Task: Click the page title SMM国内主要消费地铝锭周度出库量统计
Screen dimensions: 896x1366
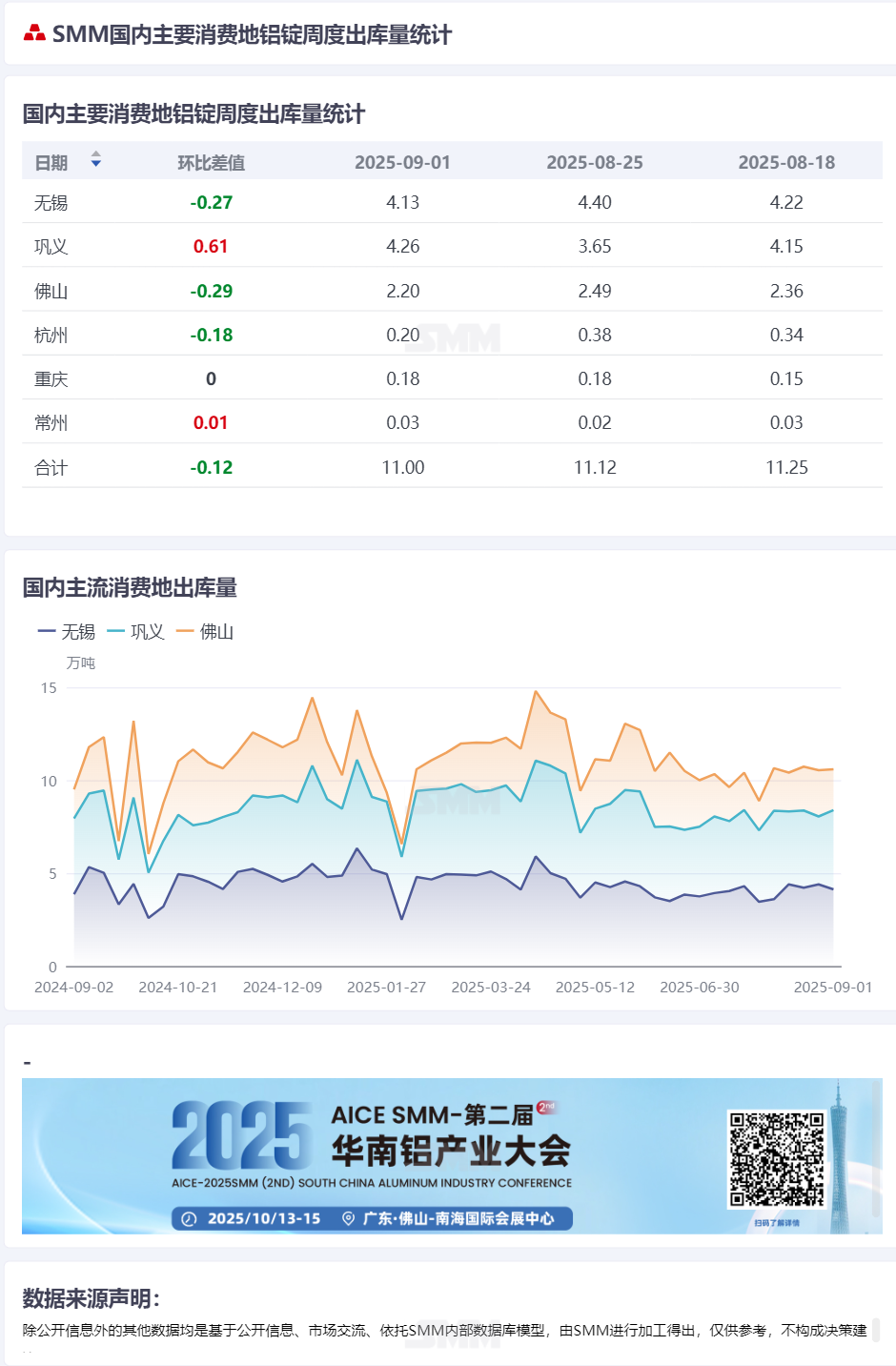Action: 252,34
